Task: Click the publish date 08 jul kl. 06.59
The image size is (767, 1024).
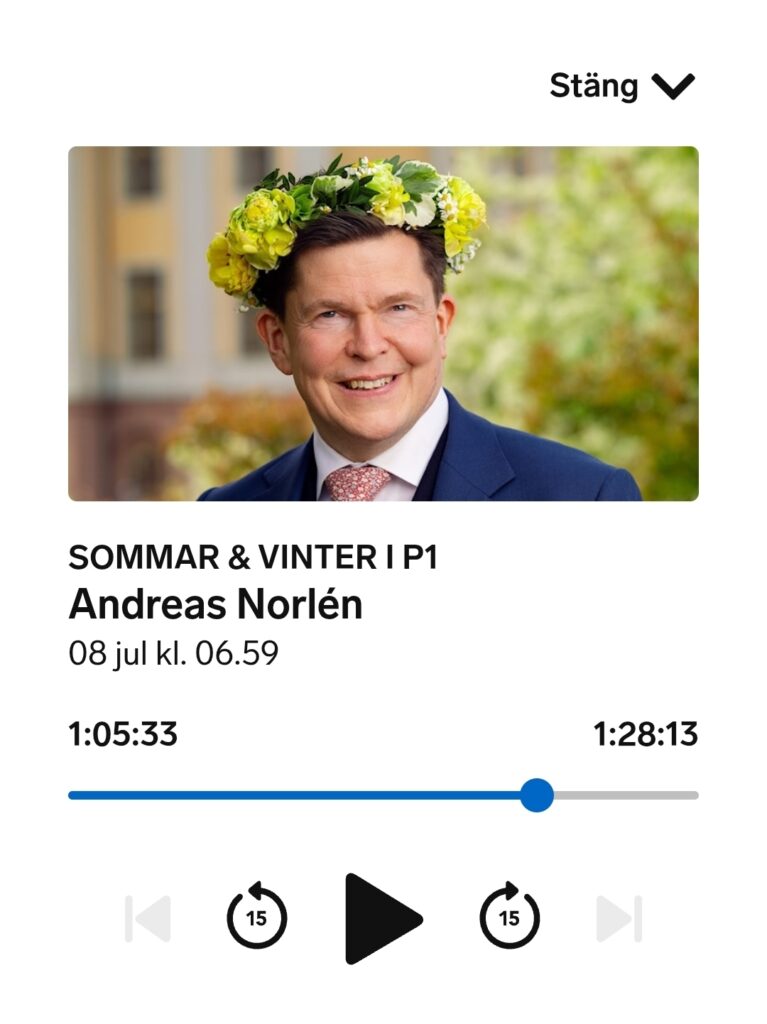Action: click(x=174, y=653)
